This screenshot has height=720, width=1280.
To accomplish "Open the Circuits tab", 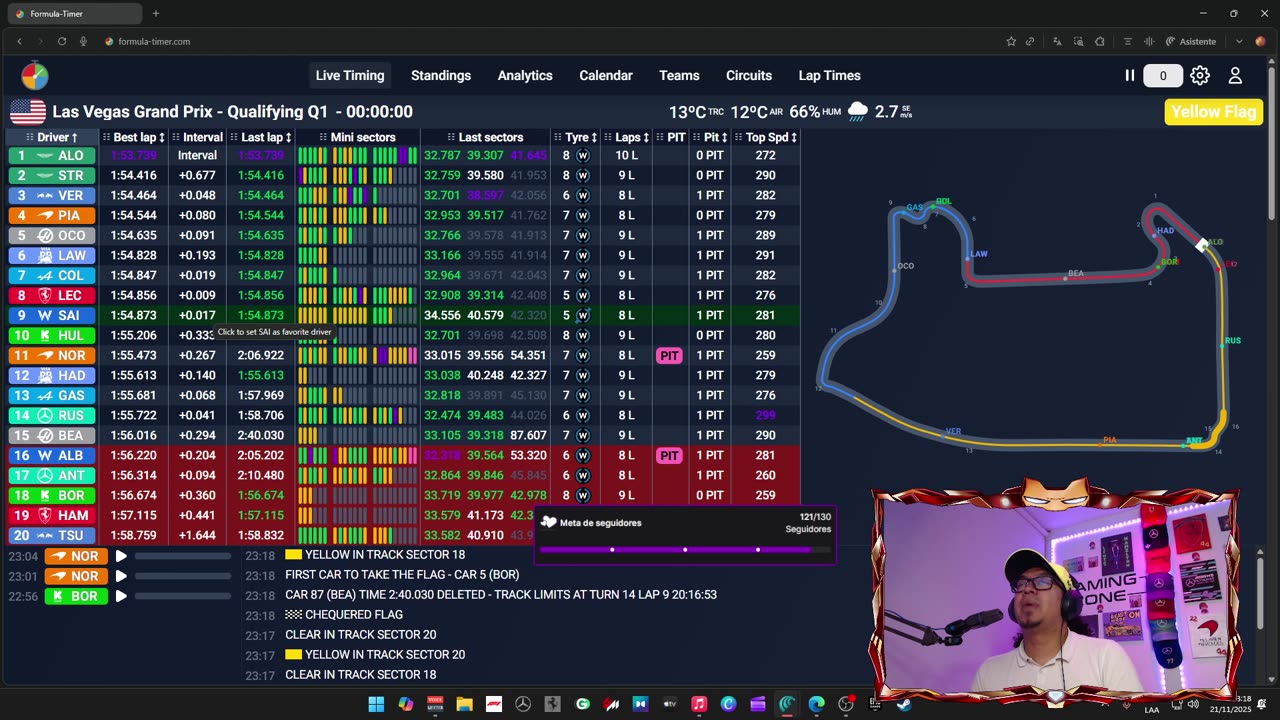I will click(749, 76).
